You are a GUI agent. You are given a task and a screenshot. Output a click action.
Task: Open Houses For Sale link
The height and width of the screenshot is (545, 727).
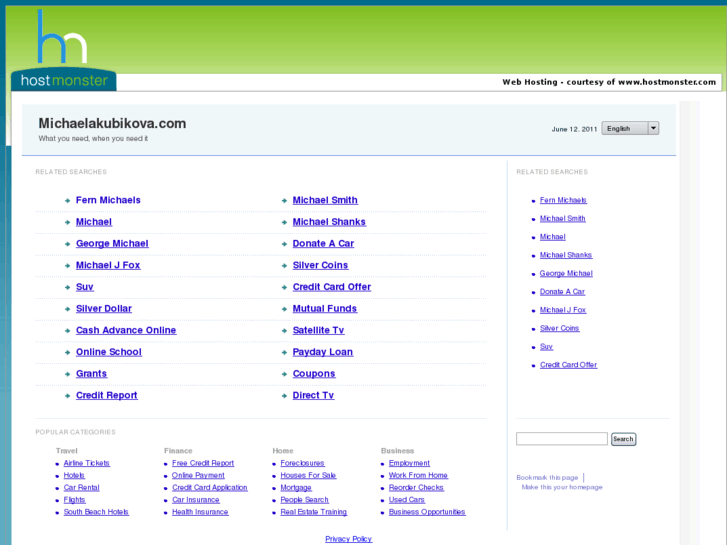click(308, 475)
